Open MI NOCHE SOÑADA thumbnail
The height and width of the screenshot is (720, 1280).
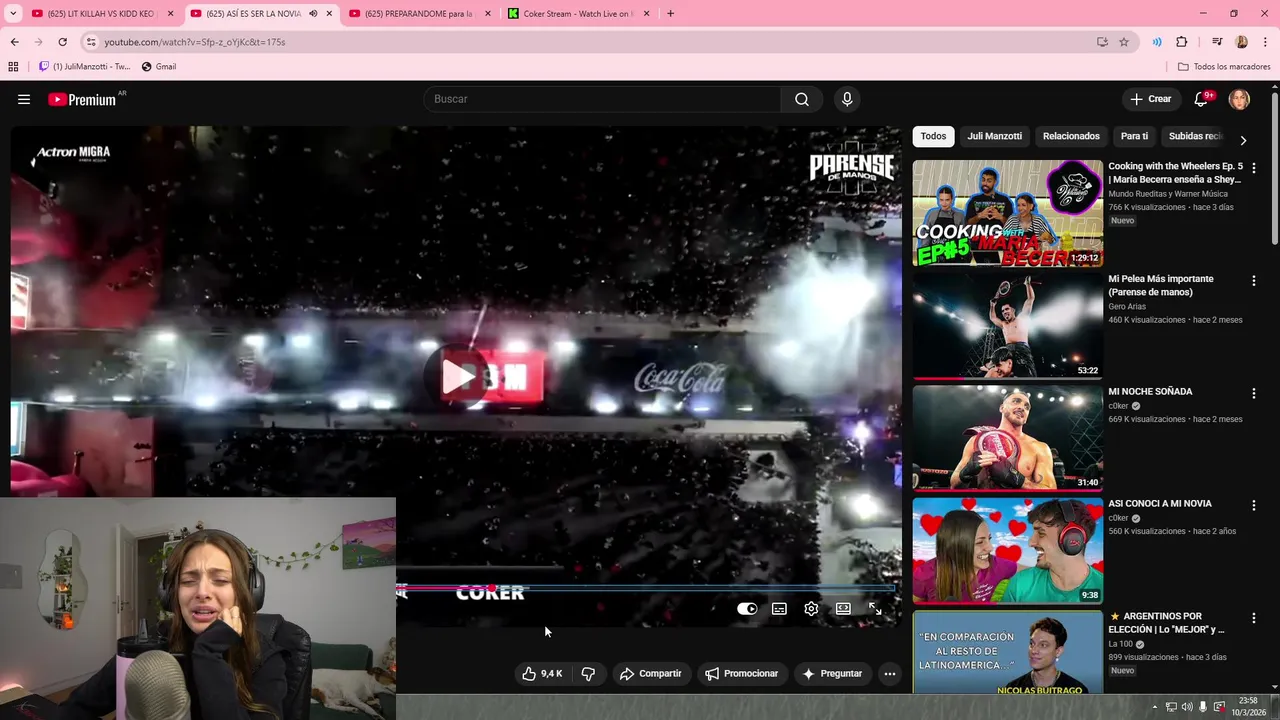[x=1007, y=438]
